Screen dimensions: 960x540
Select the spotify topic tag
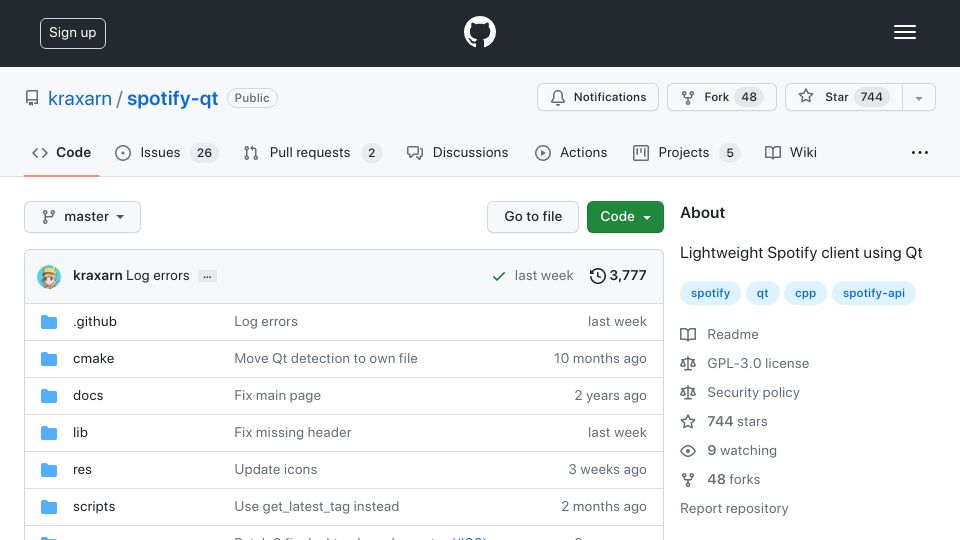point(710,293)
